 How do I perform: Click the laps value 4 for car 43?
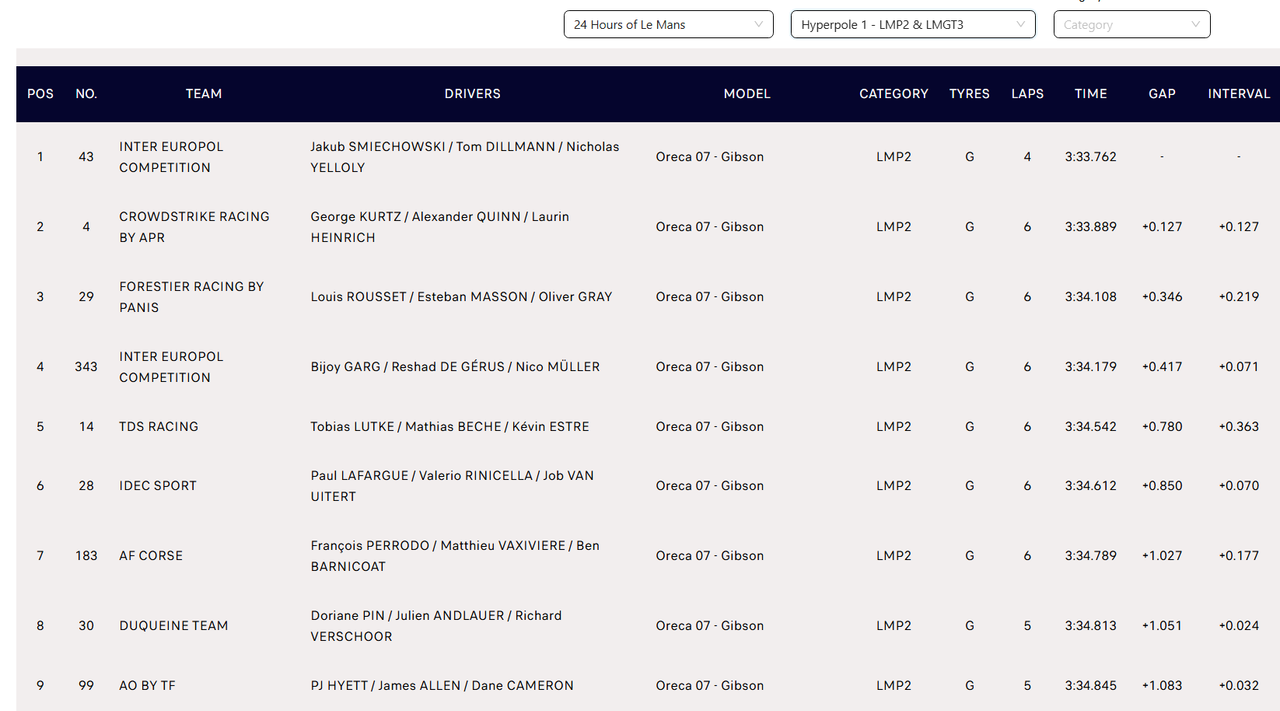tap(1027, 157)
